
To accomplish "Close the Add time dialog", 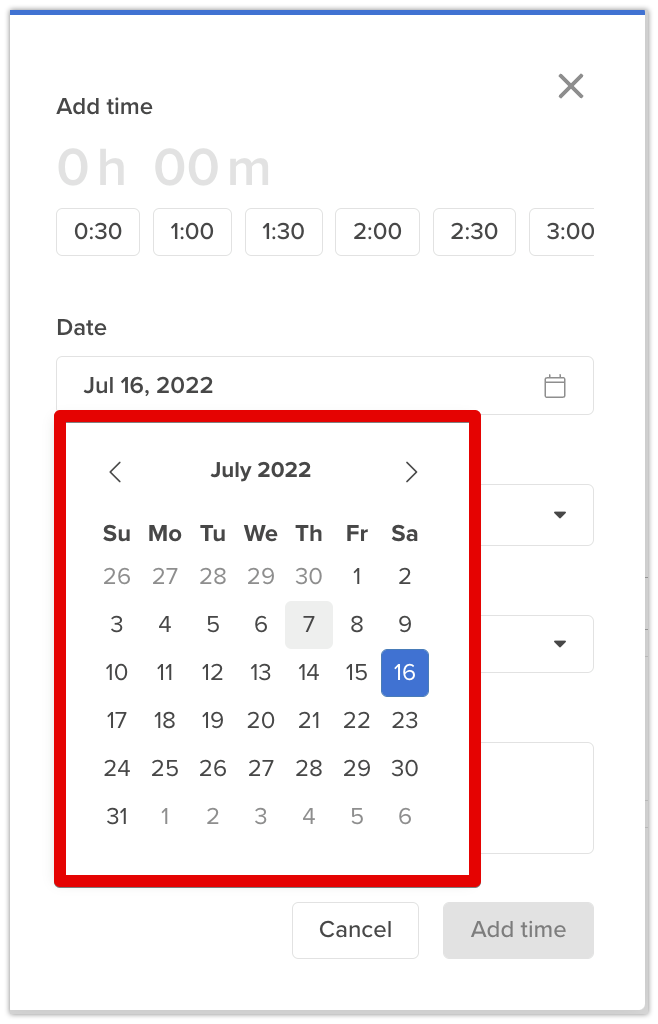I will click(x=571, y=86).
